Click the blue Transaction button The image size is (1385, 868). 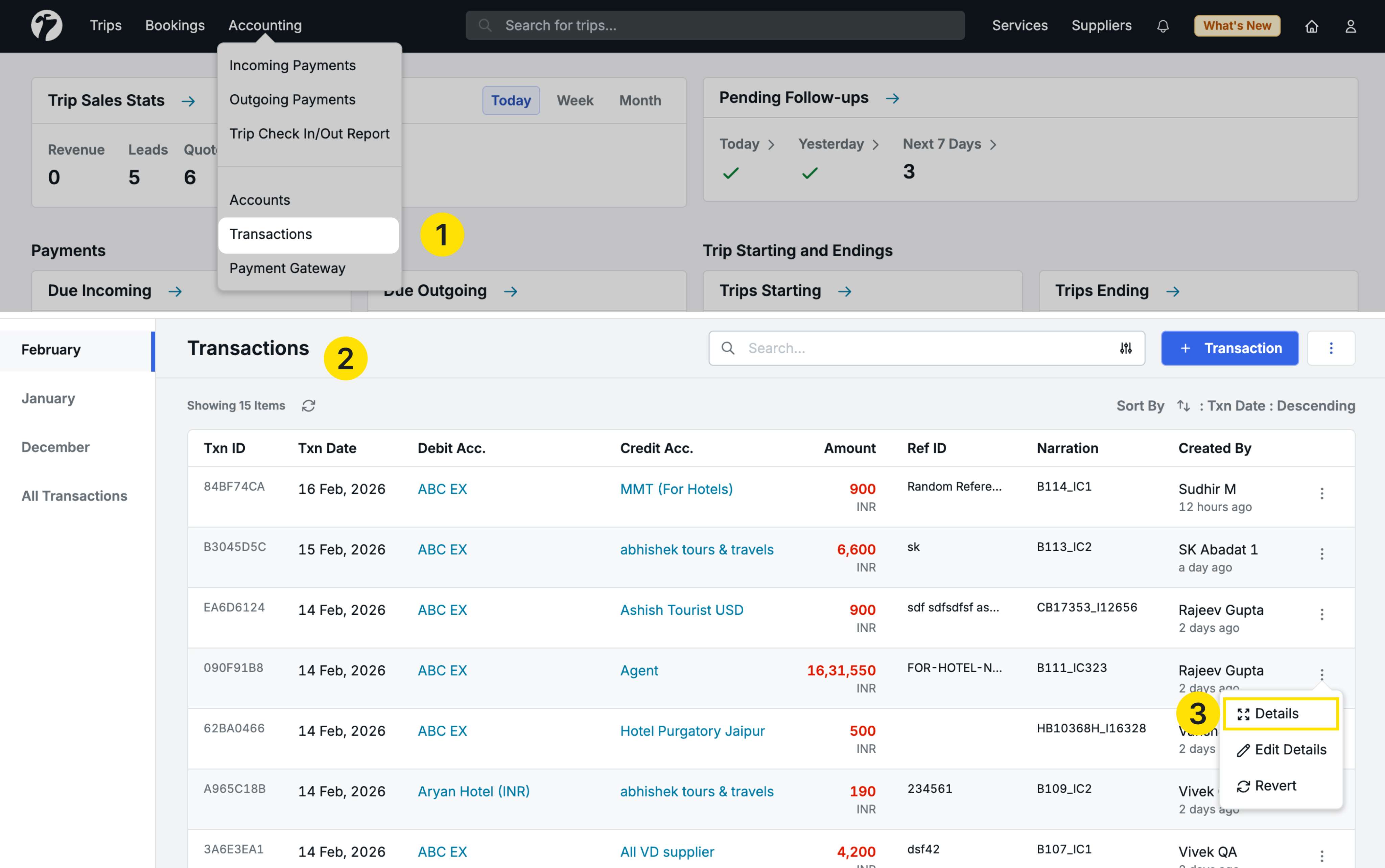point(1229,348)
